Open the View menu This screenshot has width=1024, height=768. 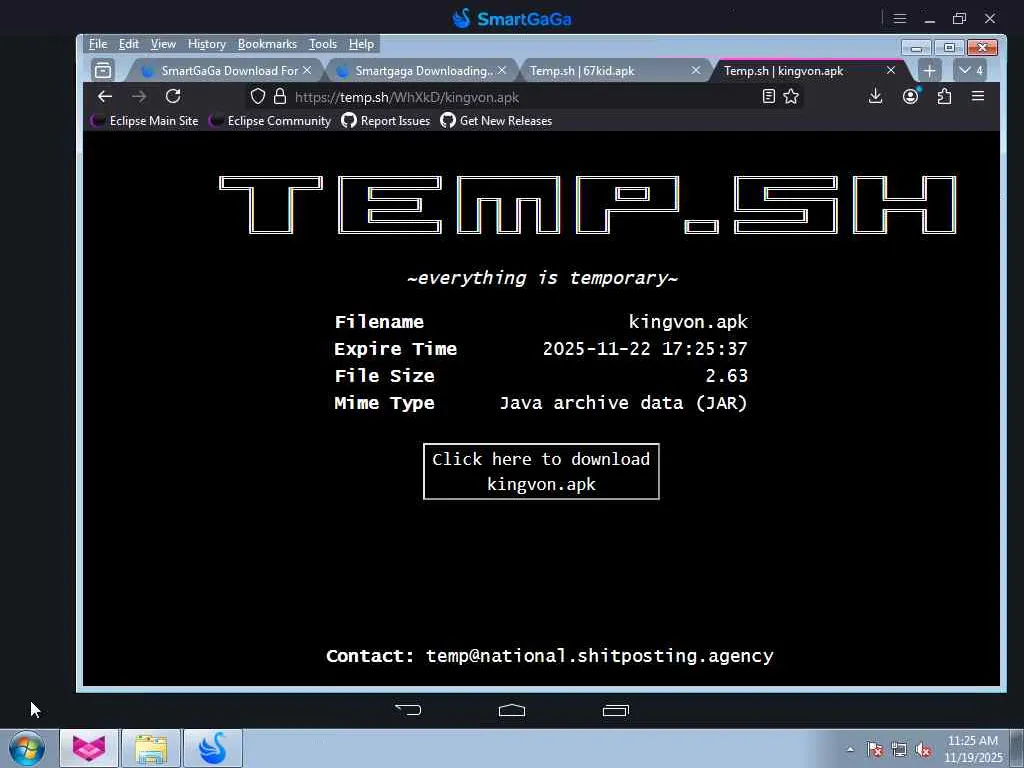click(x=163, y=44)
